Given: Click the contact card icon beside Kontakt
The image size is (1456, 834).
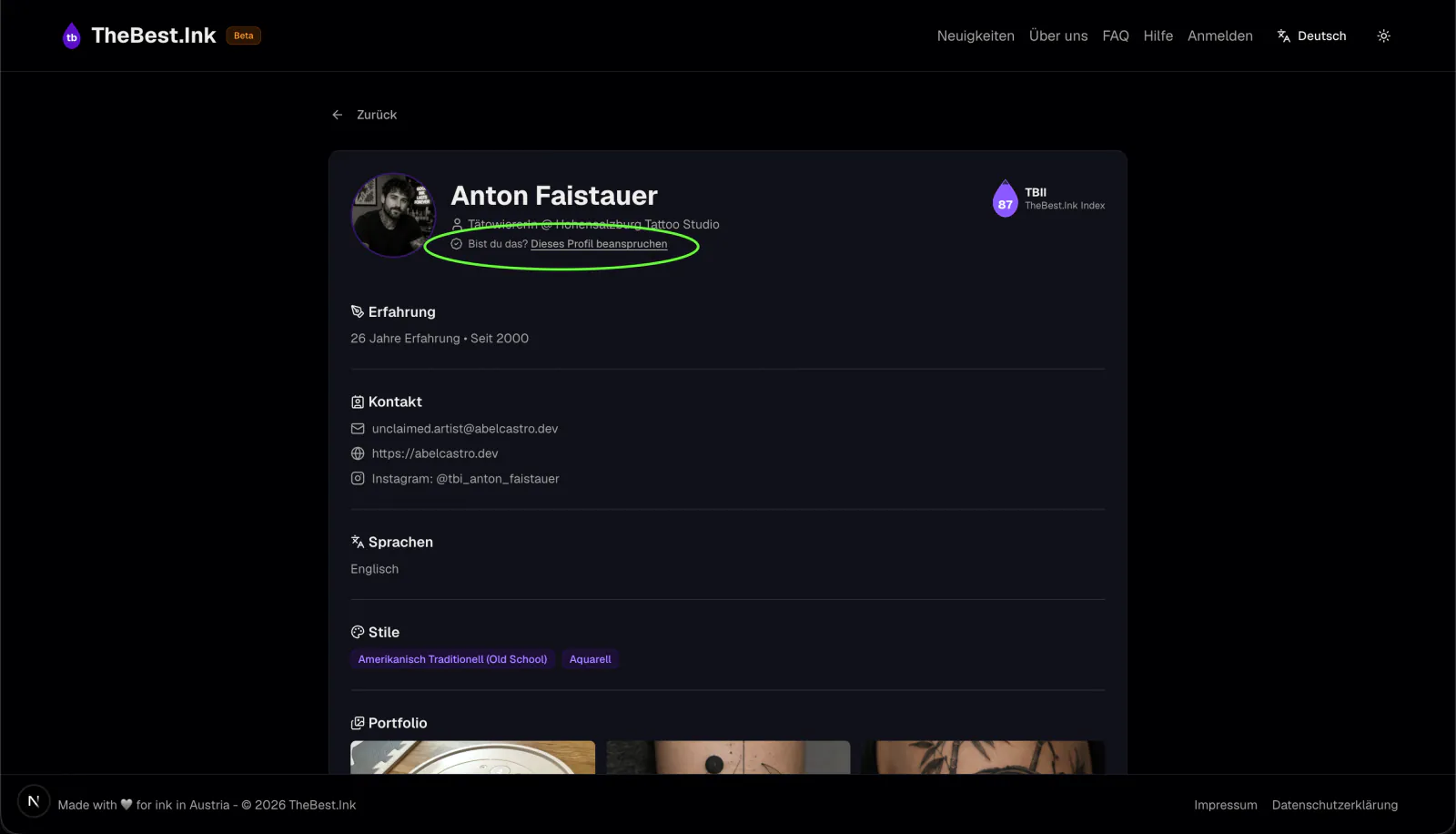Looking at the screenshot, I should tap(358, 402).
